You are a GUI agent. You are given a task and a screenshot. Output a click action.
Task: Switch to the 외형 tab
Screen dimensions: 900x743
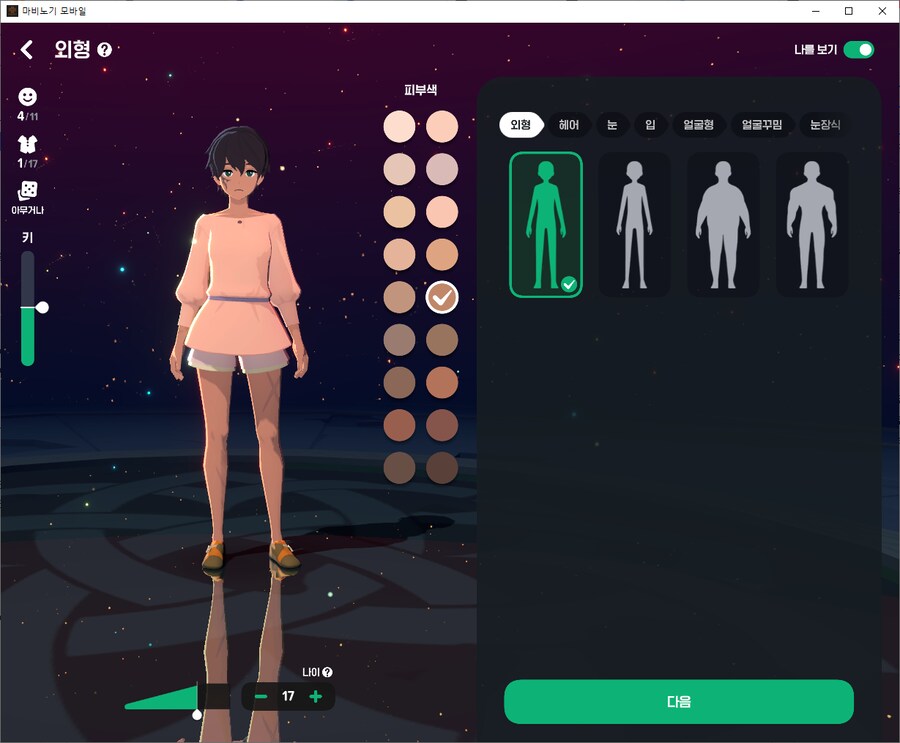point(521,125)
